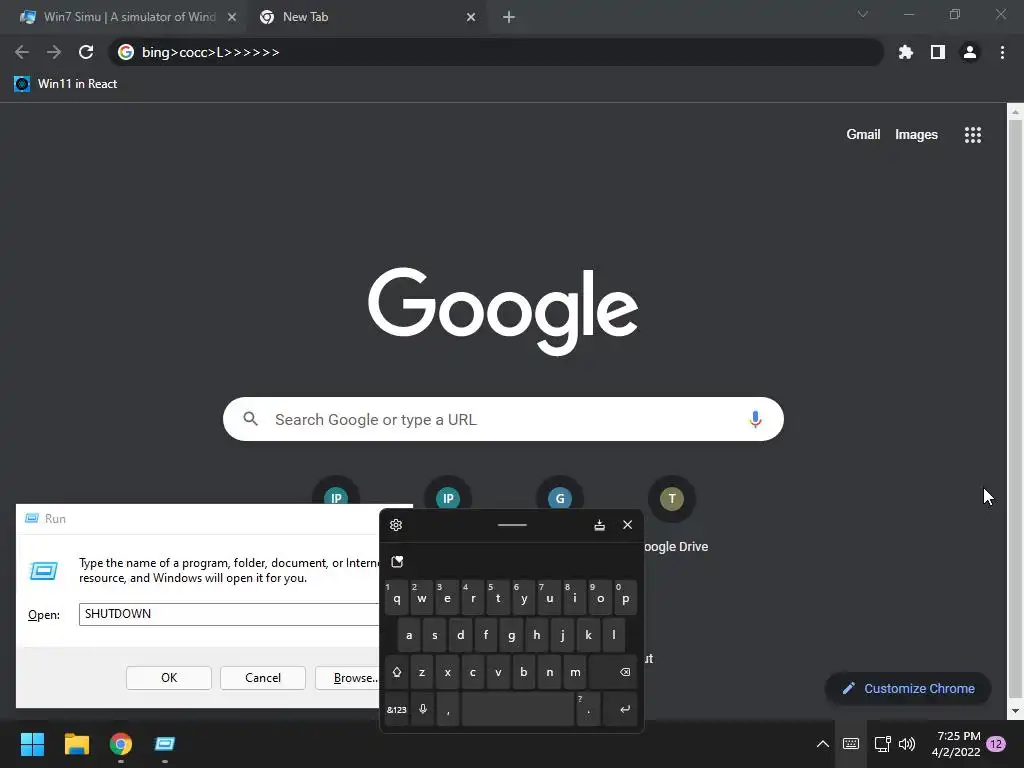This screenshot has width=1024, height=768.
Task: Click the Google search box
Action: 503,419
